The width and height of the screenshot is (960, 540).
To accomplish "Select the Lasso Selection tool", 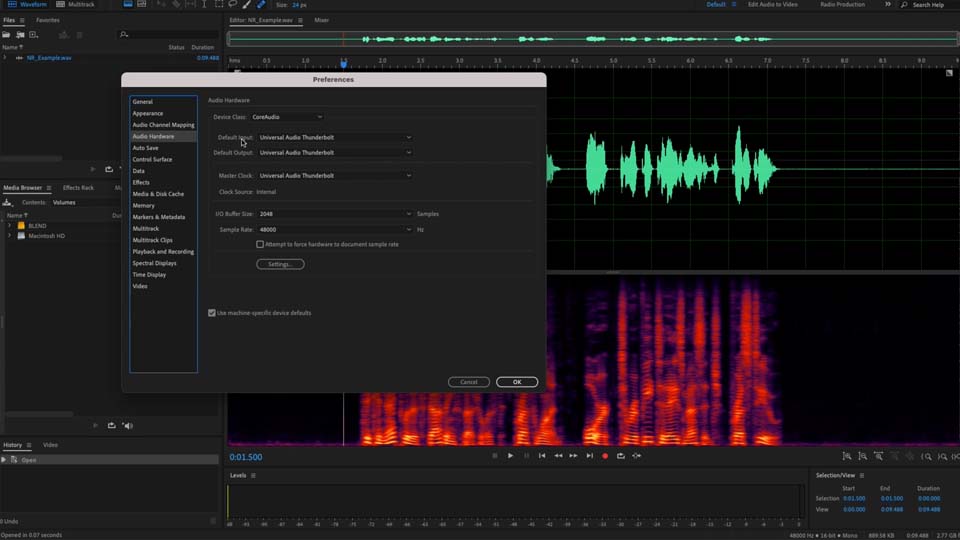I will (x=233, y=4).
